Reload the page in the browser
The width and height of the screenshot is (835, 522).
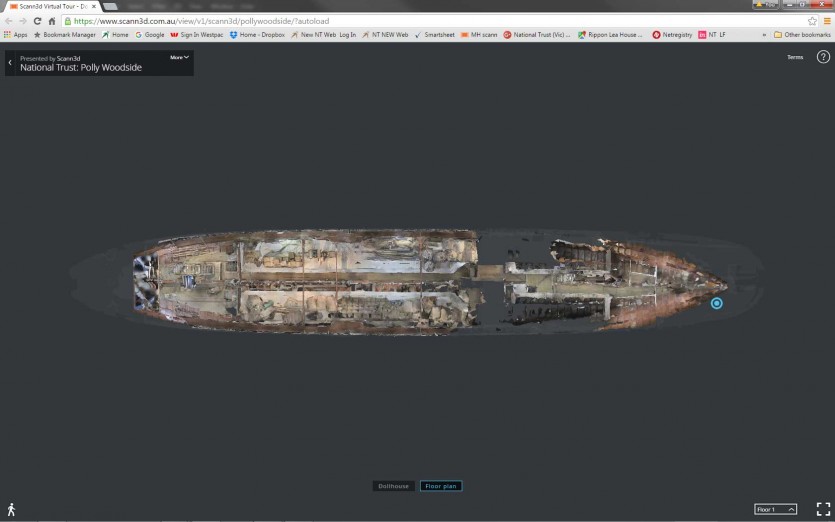click(37, 21)
